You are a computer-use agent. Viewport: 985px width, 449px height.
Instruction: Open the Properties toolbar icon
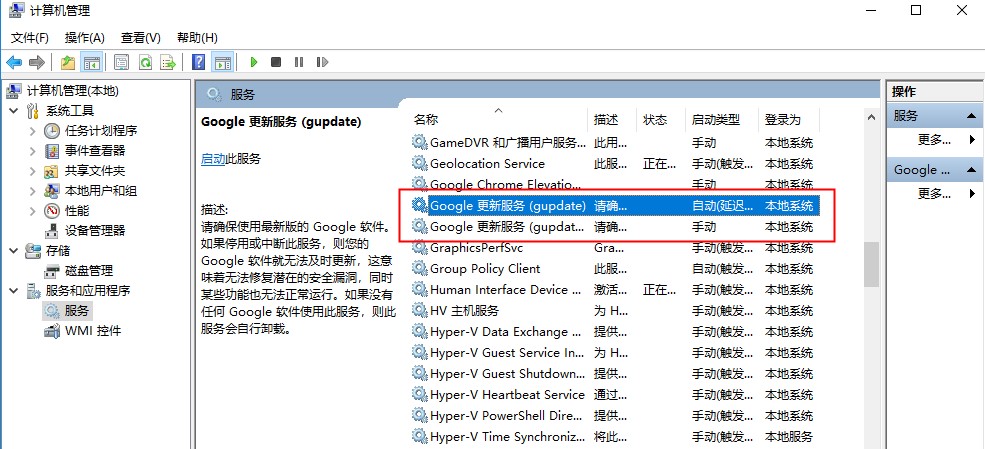pyautogui.click(x=122, y=62)
